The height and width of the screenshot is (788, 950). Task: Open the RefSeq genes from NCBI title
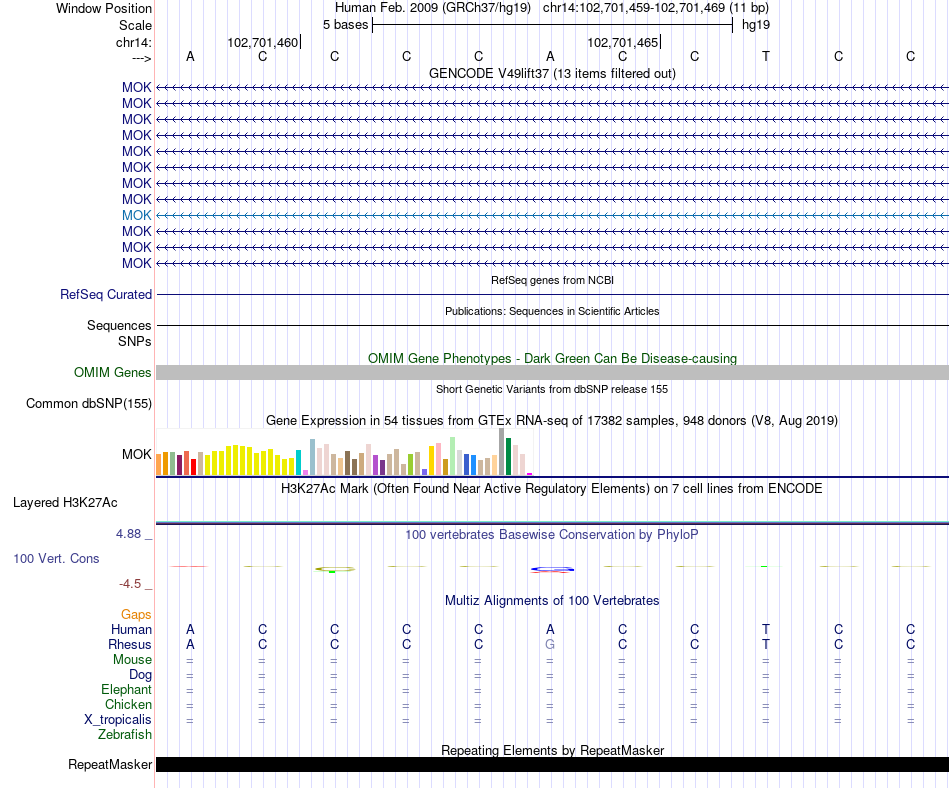coord(552,280)
